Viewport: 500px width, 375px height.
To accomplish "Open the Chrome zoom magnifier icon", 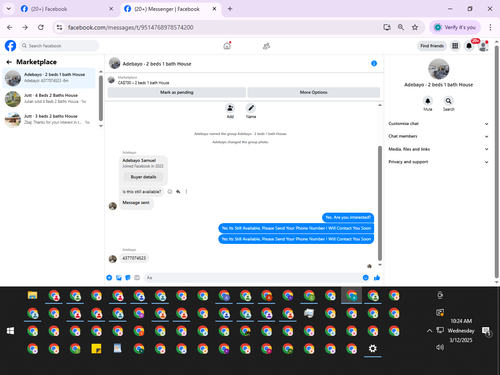I will point(401,27).
